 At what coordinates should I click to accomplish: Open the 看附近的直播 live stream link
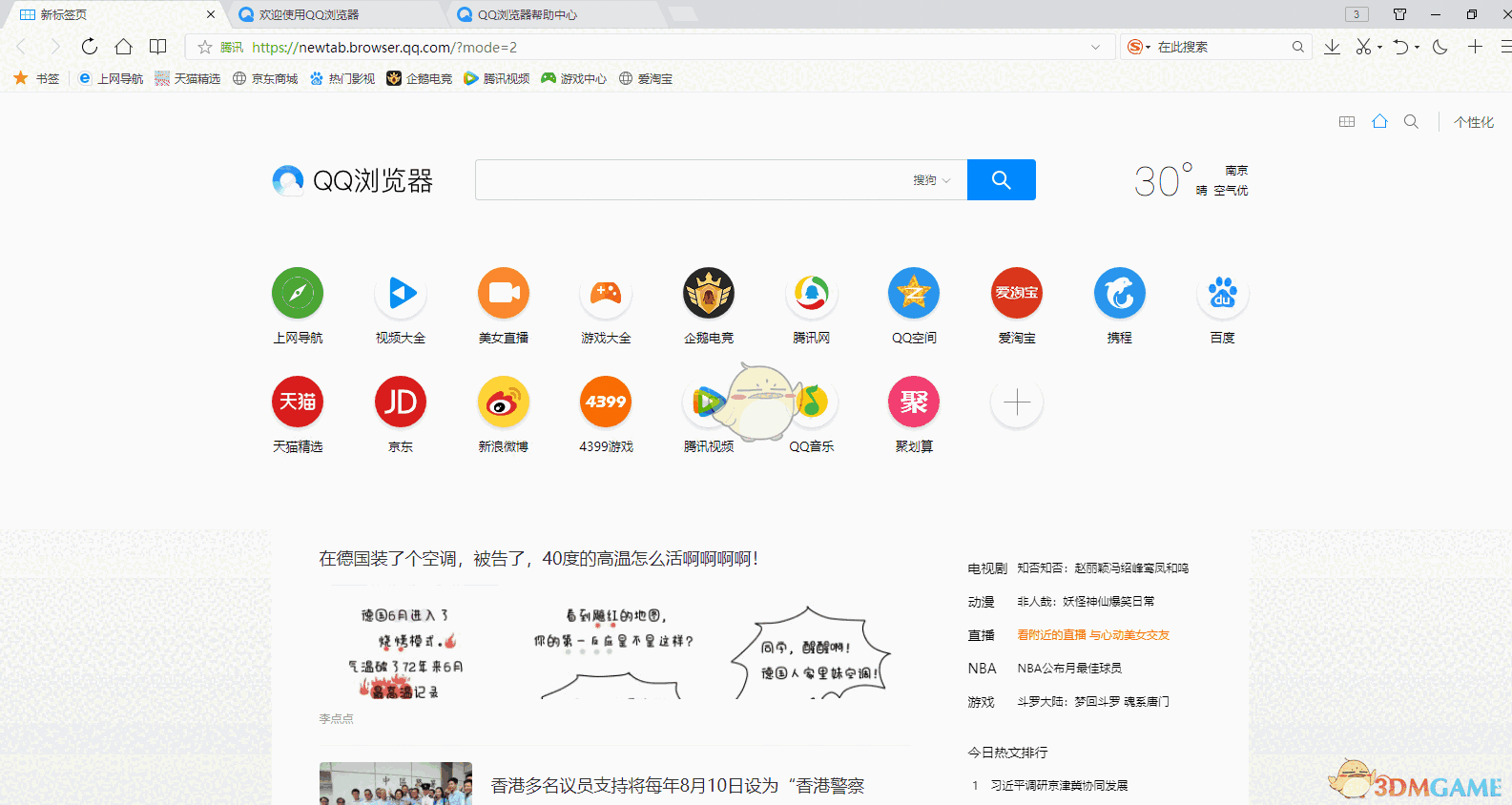coord(1093,634)
